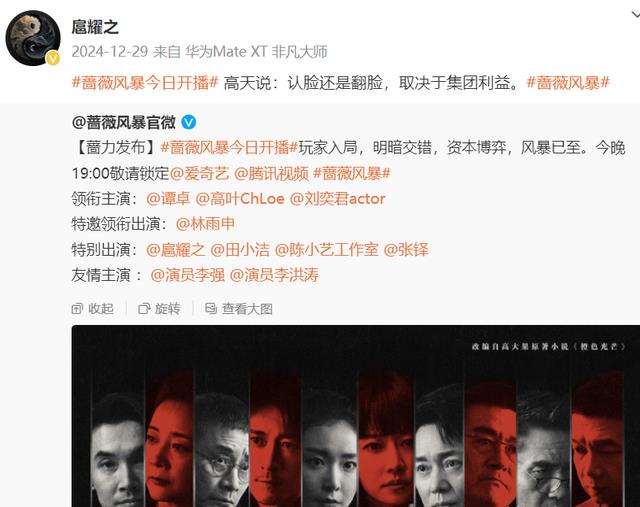View full-size image via 查看大图
The height and width of the screenshot is (507, 640).
click(239, 309)
